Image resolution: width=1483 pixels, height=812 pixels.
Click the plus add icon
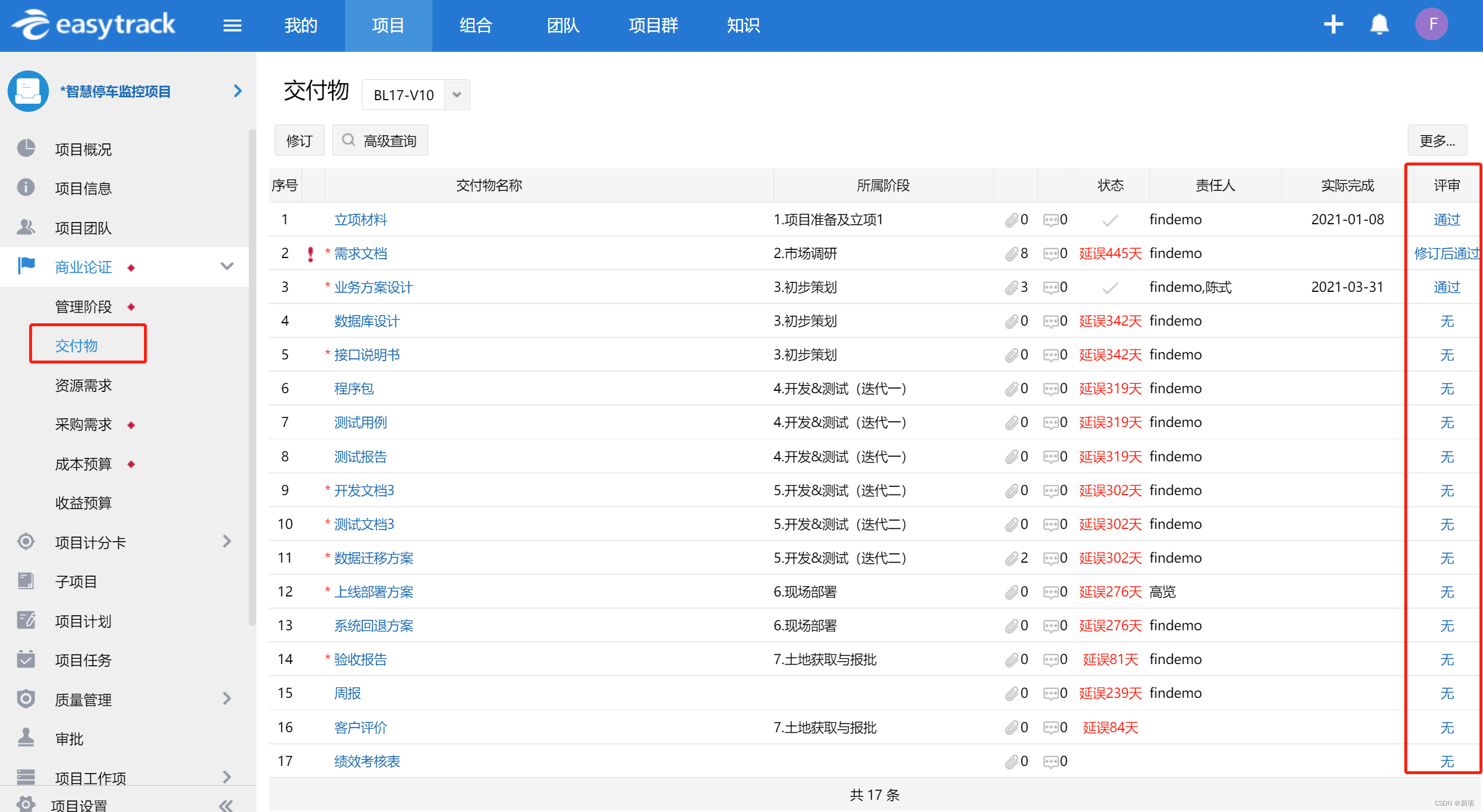(1333, 24)
